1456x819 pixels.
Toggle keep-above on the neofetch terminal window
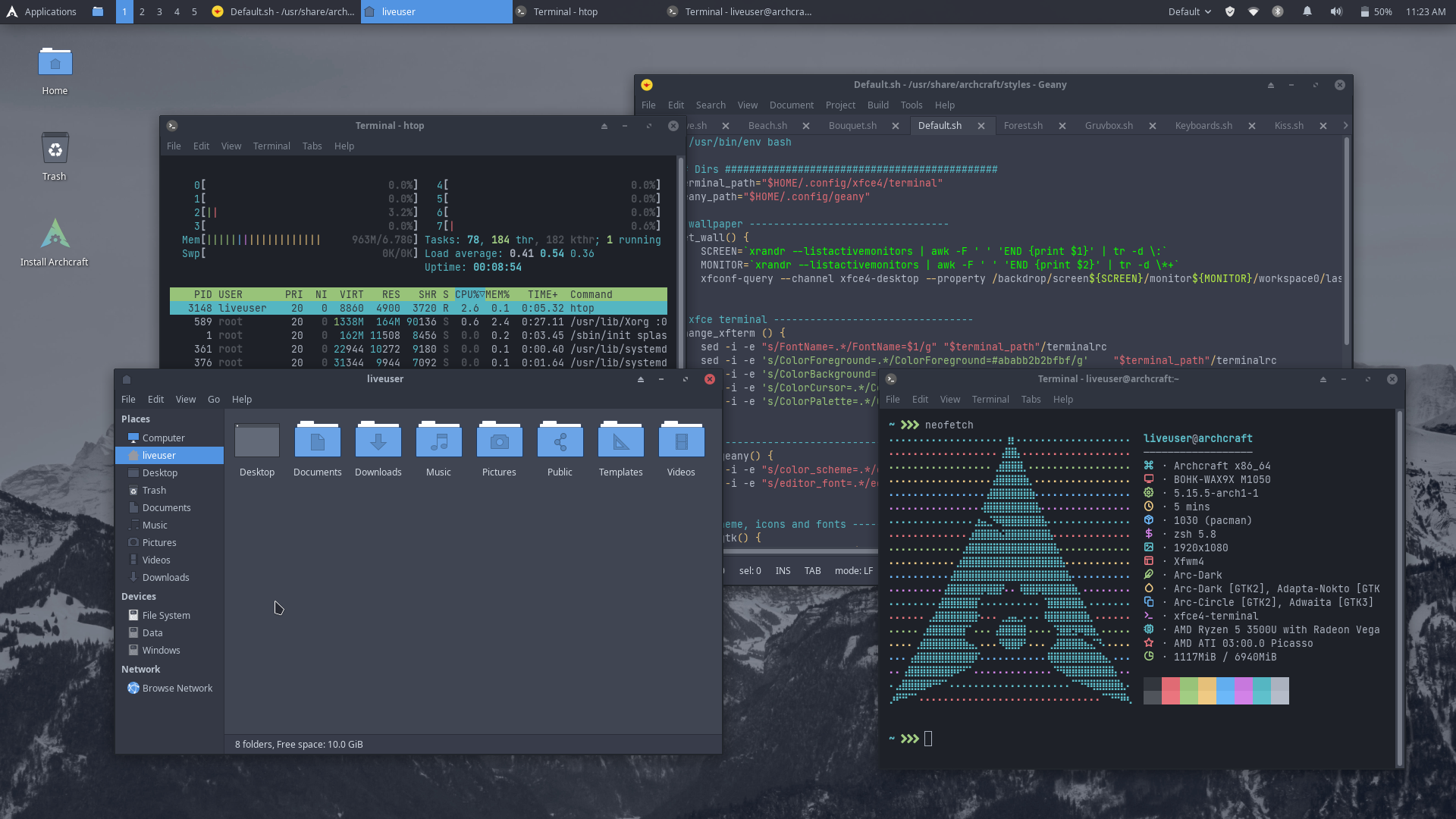(1323, 379)
